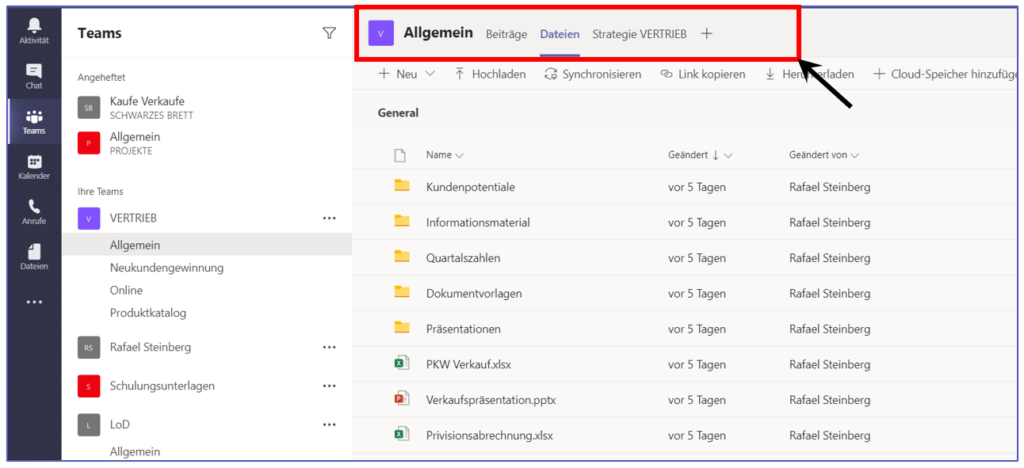Screen dimensions: 1024x468
Task: Click the Angeheftet section label
Action: tap(101, 77)
